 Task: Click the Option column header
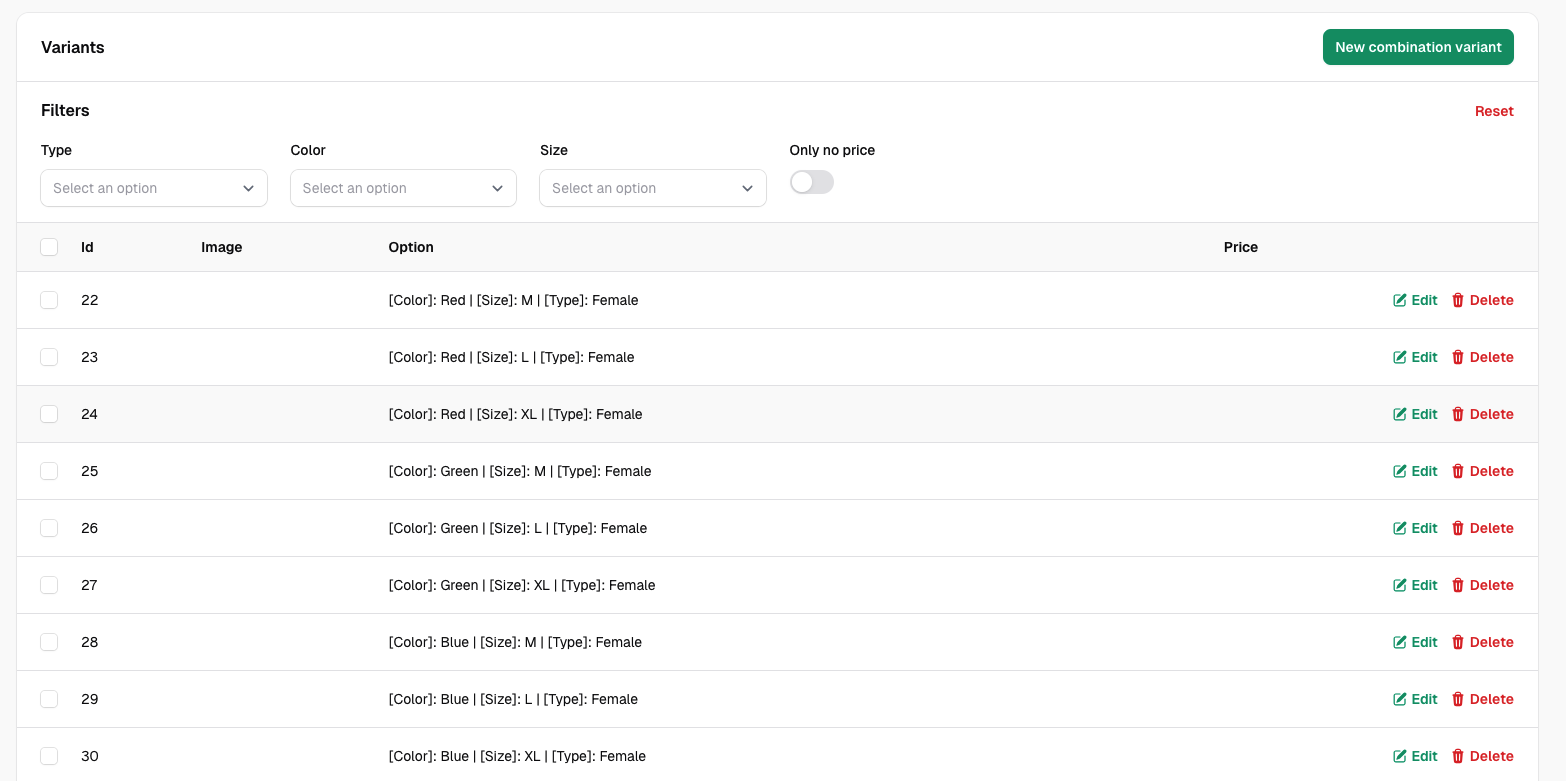(x=411, y=247)
